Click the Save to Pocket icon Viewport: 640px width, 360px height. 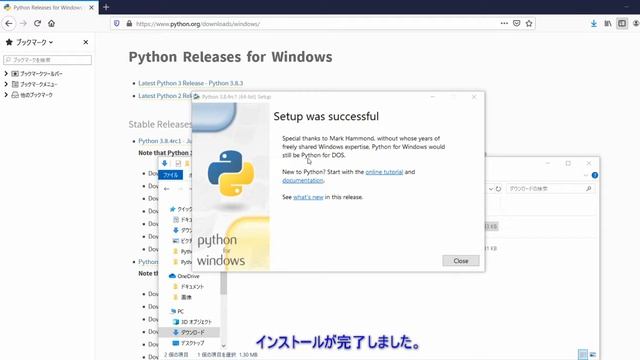coord(516,23)
